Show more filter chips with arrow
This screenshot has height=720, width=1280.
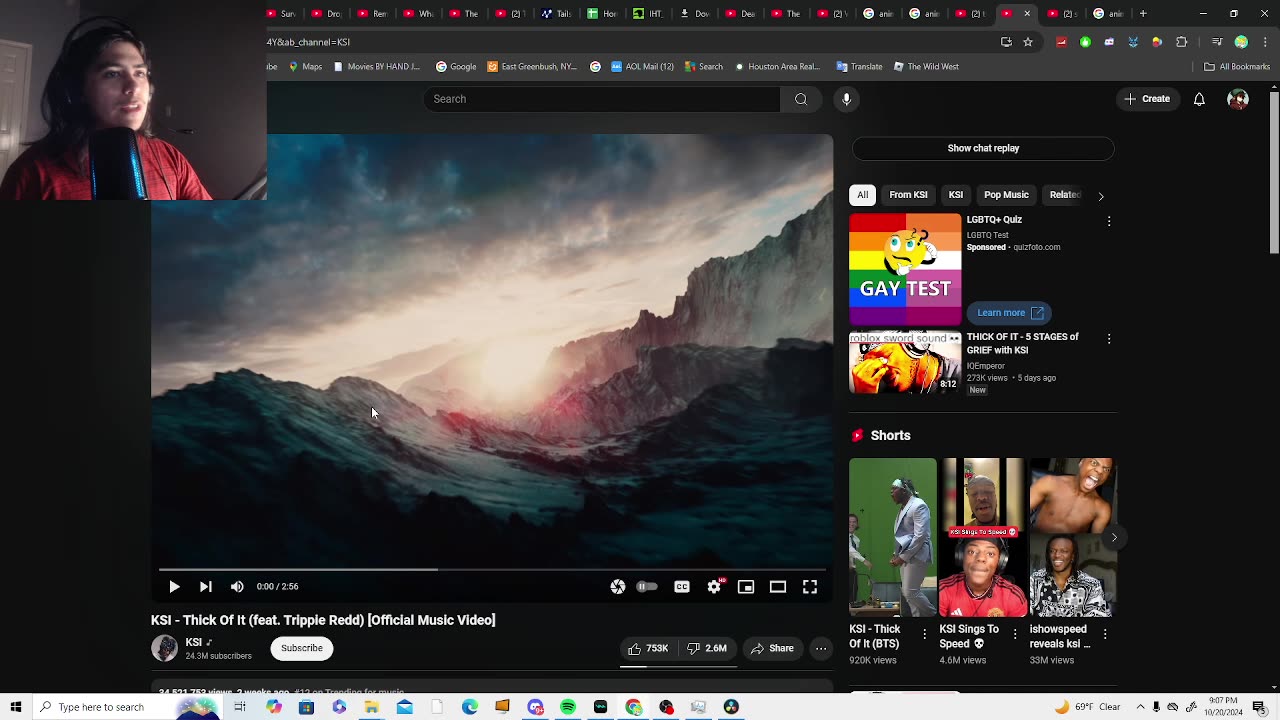coord(1101,196)
